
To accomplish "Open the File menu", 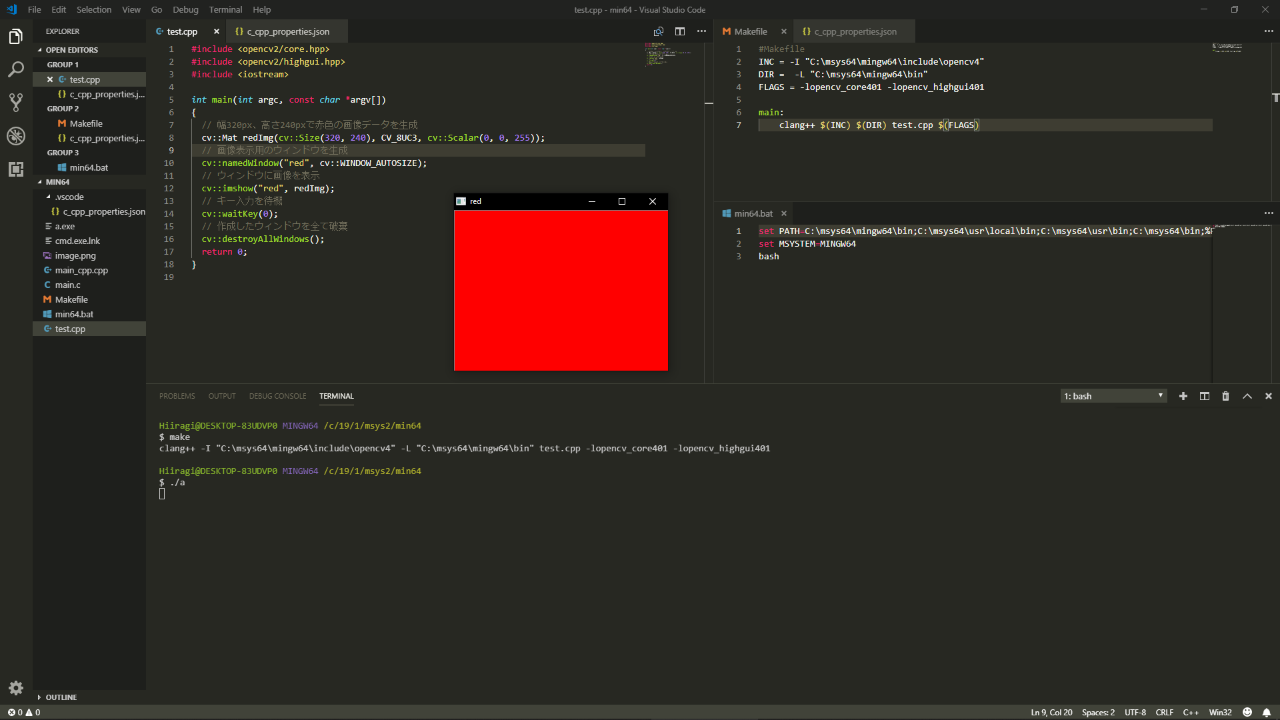I will (x=35, y=9).
